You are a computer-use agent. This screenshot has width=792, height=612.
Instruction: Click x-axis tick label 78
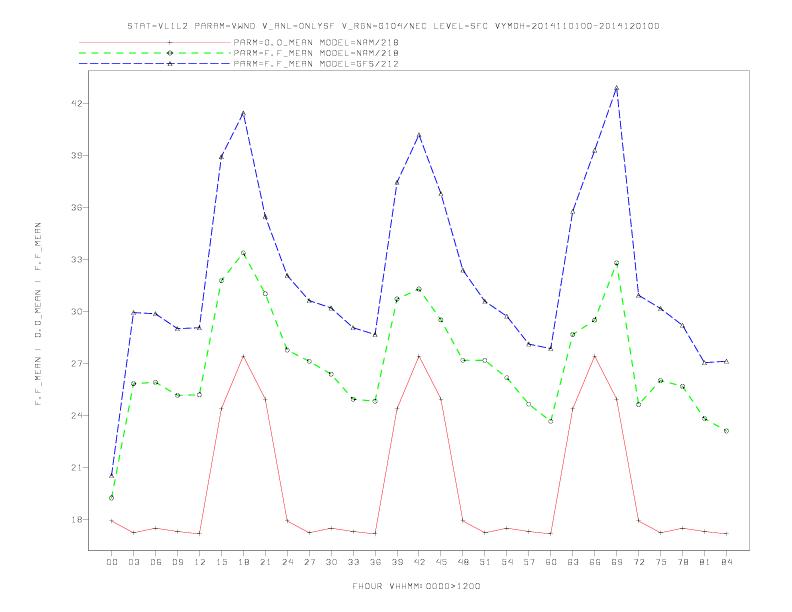click(682, 562)
